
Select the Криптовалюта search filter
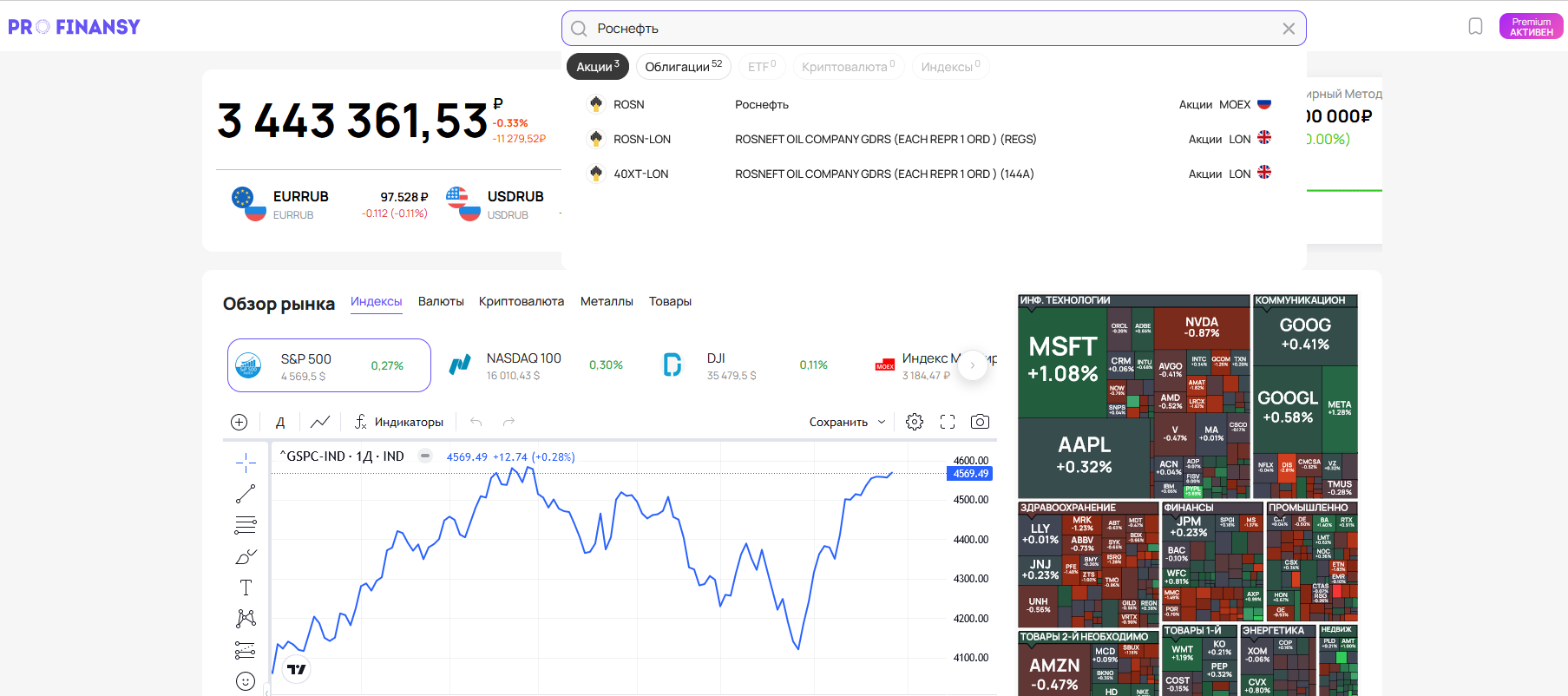coord(848,66)
